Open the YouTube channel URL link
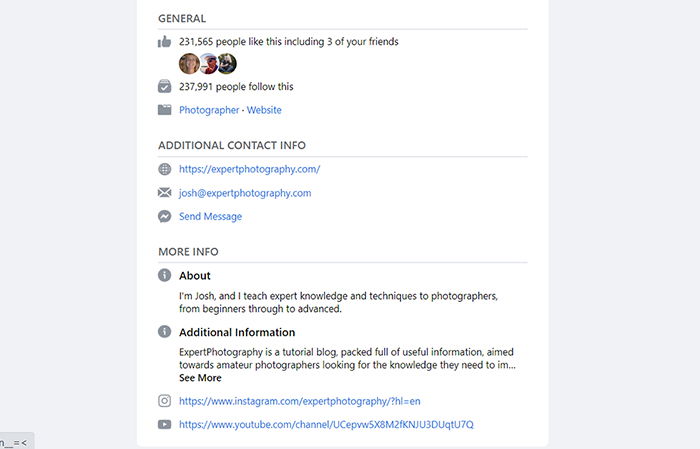Image resolution: width=700 pixels, height=449 pixels. 326,424
